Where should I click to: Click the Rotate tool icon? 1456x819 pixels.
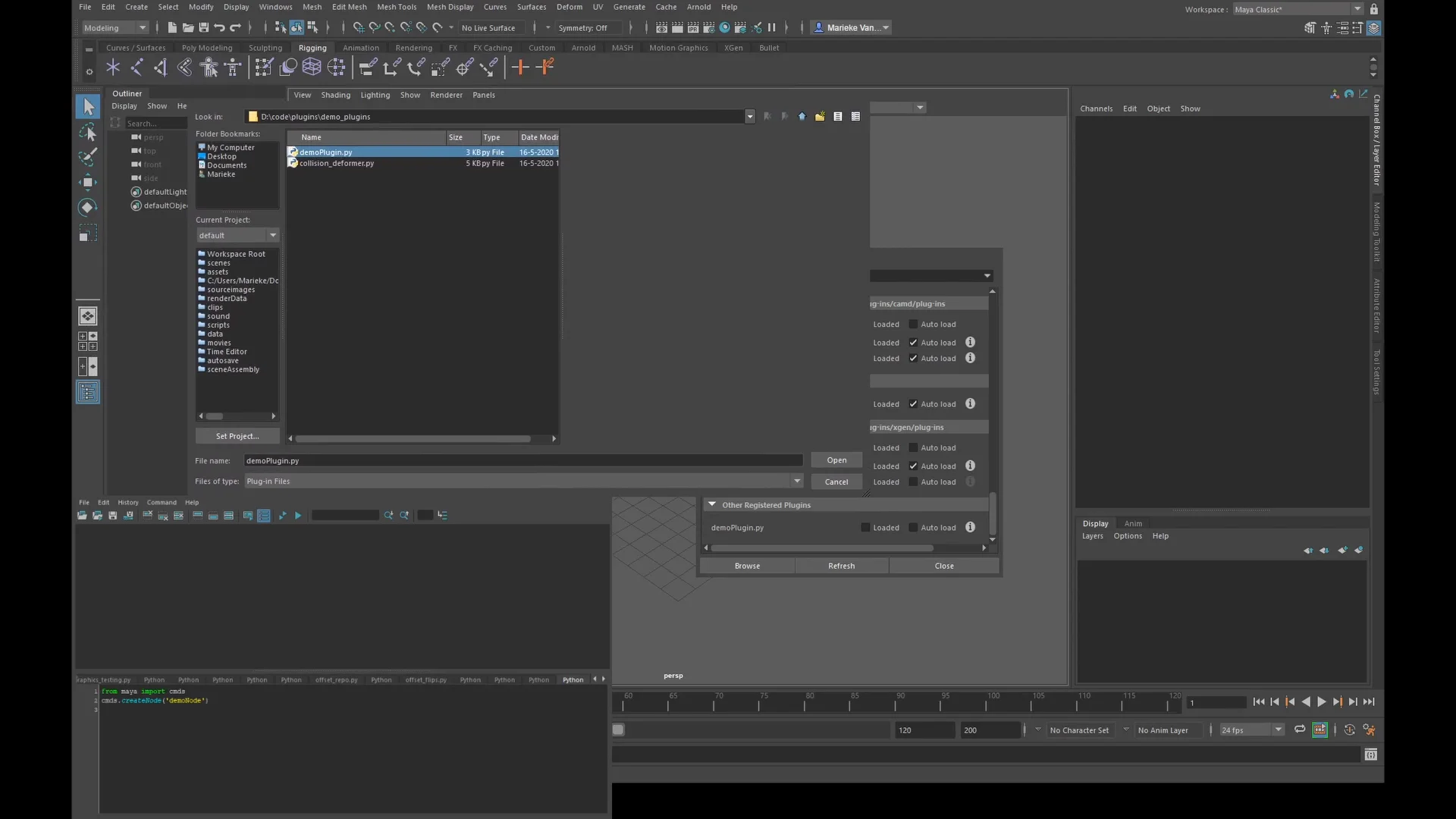coord(88,207)
